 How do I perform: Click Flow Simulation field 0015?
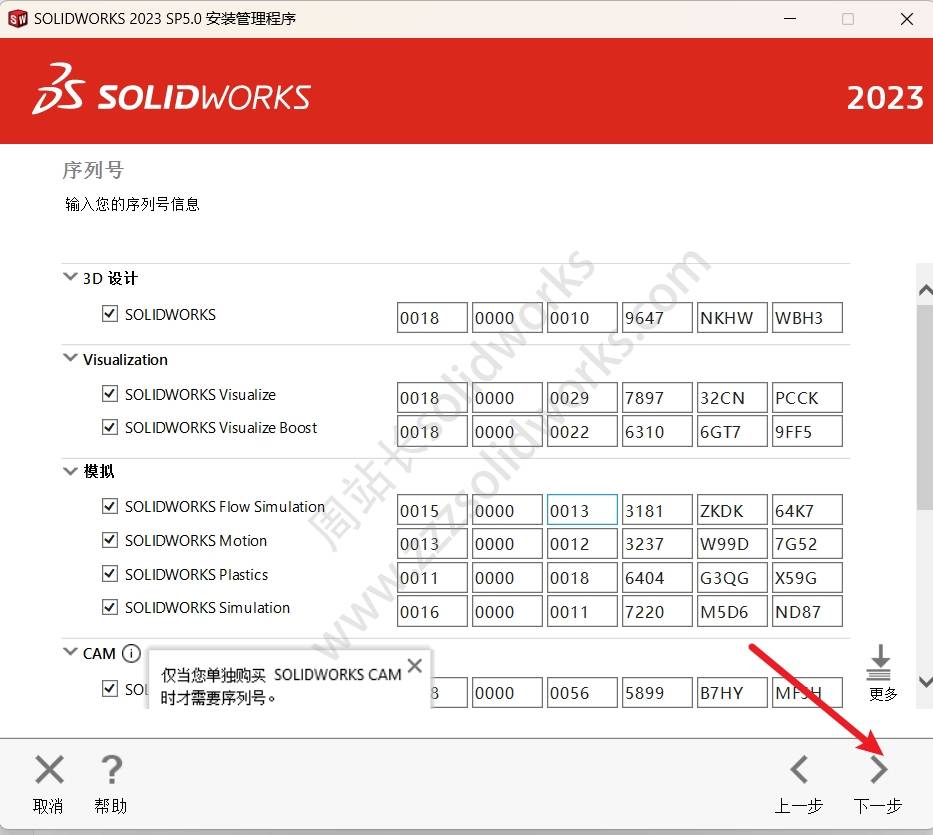coord(432,509)
